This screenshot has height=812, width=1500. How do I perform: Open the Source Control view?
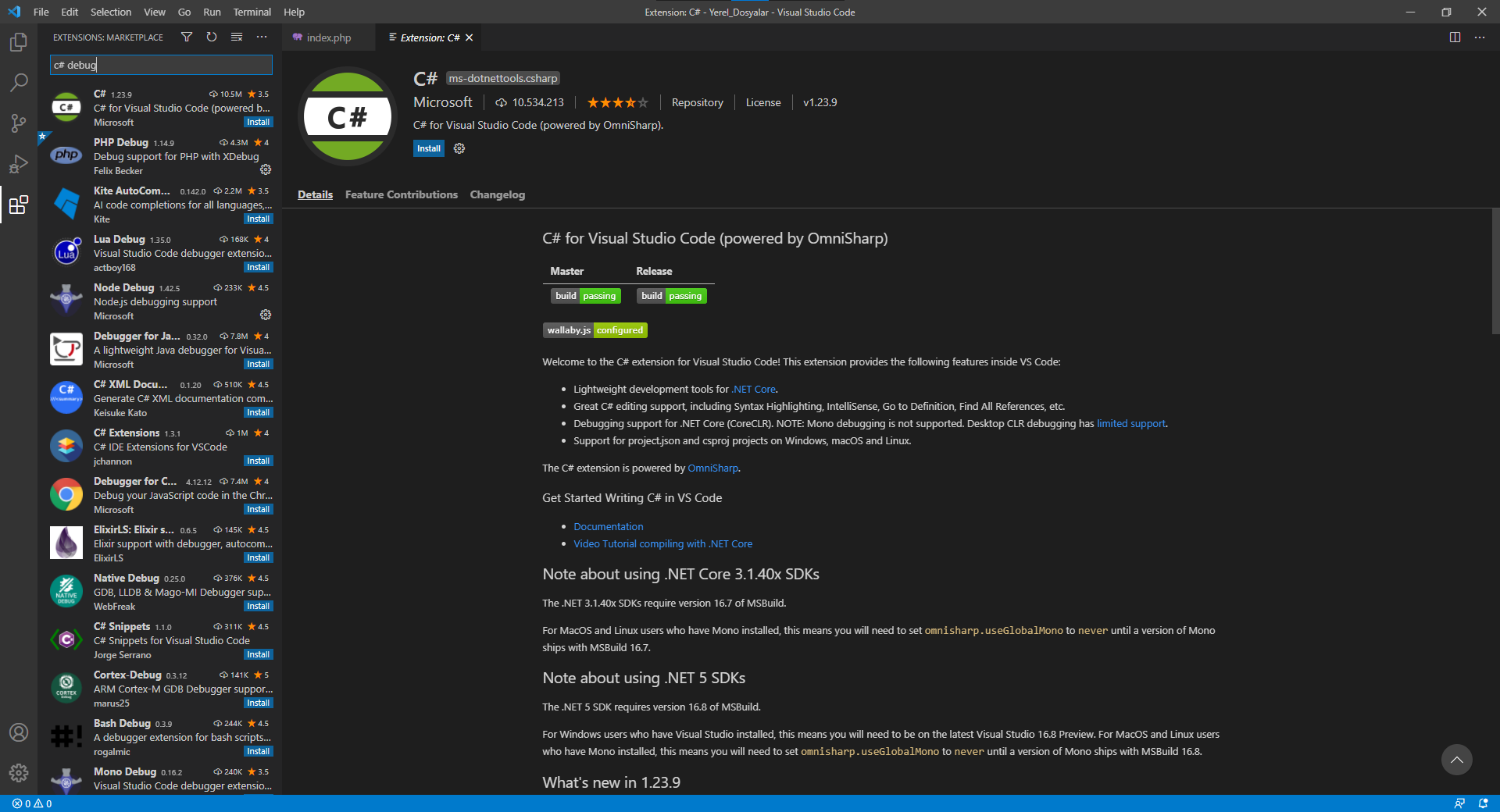(19, 123)
